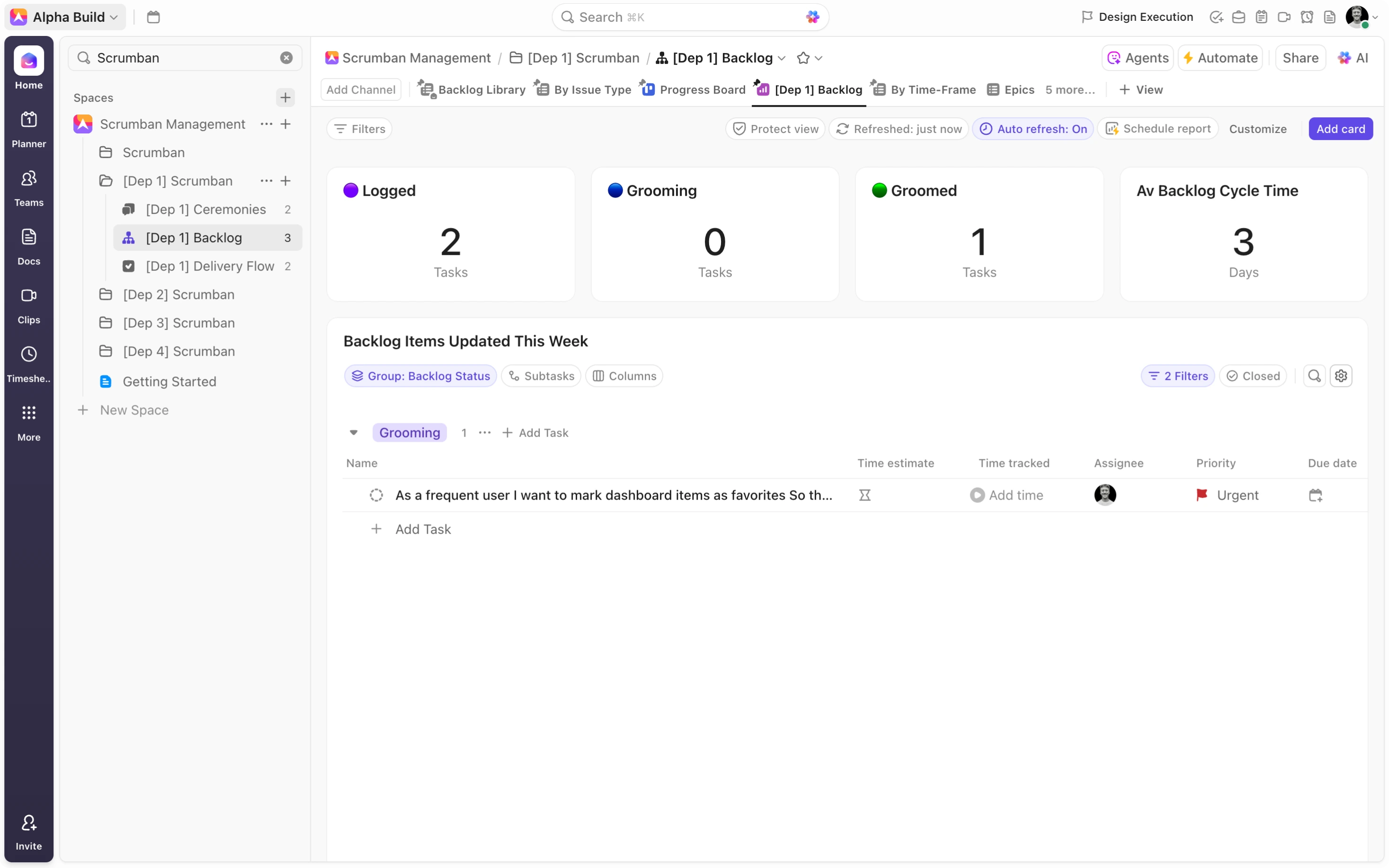
Task: Favorite this view with the star icon
Action: tap(803, 58)
